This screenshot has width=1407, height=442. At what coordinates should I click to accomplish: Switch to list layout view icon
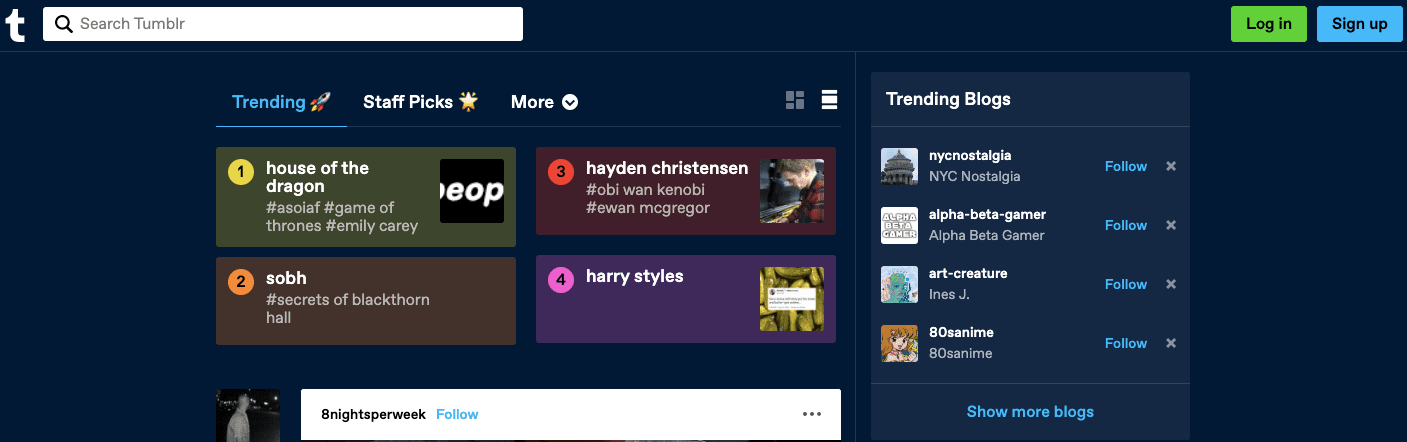[829, 100]
